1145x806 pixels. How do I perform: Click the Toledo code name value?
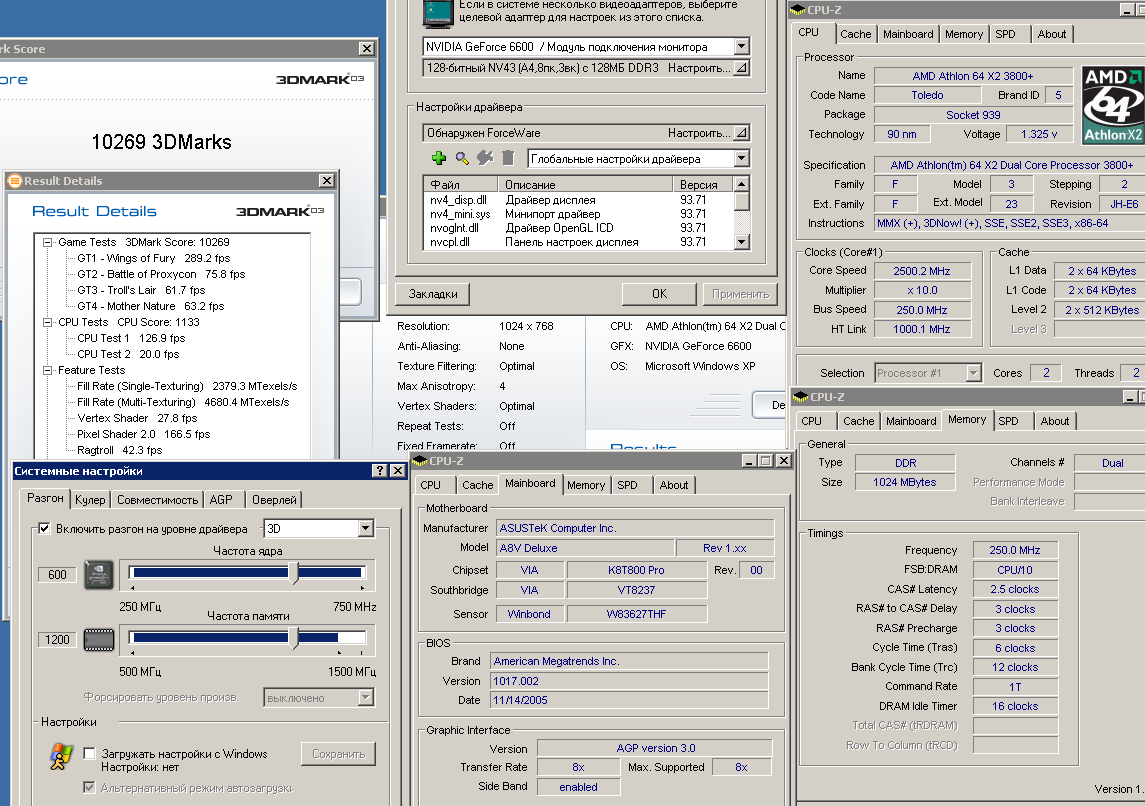click(x=927, y=95)
